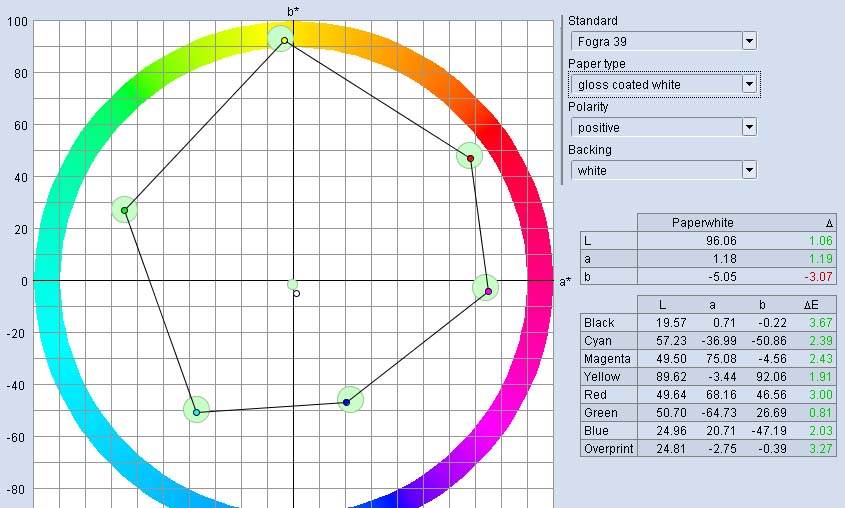Expand the Backing dropdown set to white
This screenshot has width=845, height=508.
[x=662, y=171]
